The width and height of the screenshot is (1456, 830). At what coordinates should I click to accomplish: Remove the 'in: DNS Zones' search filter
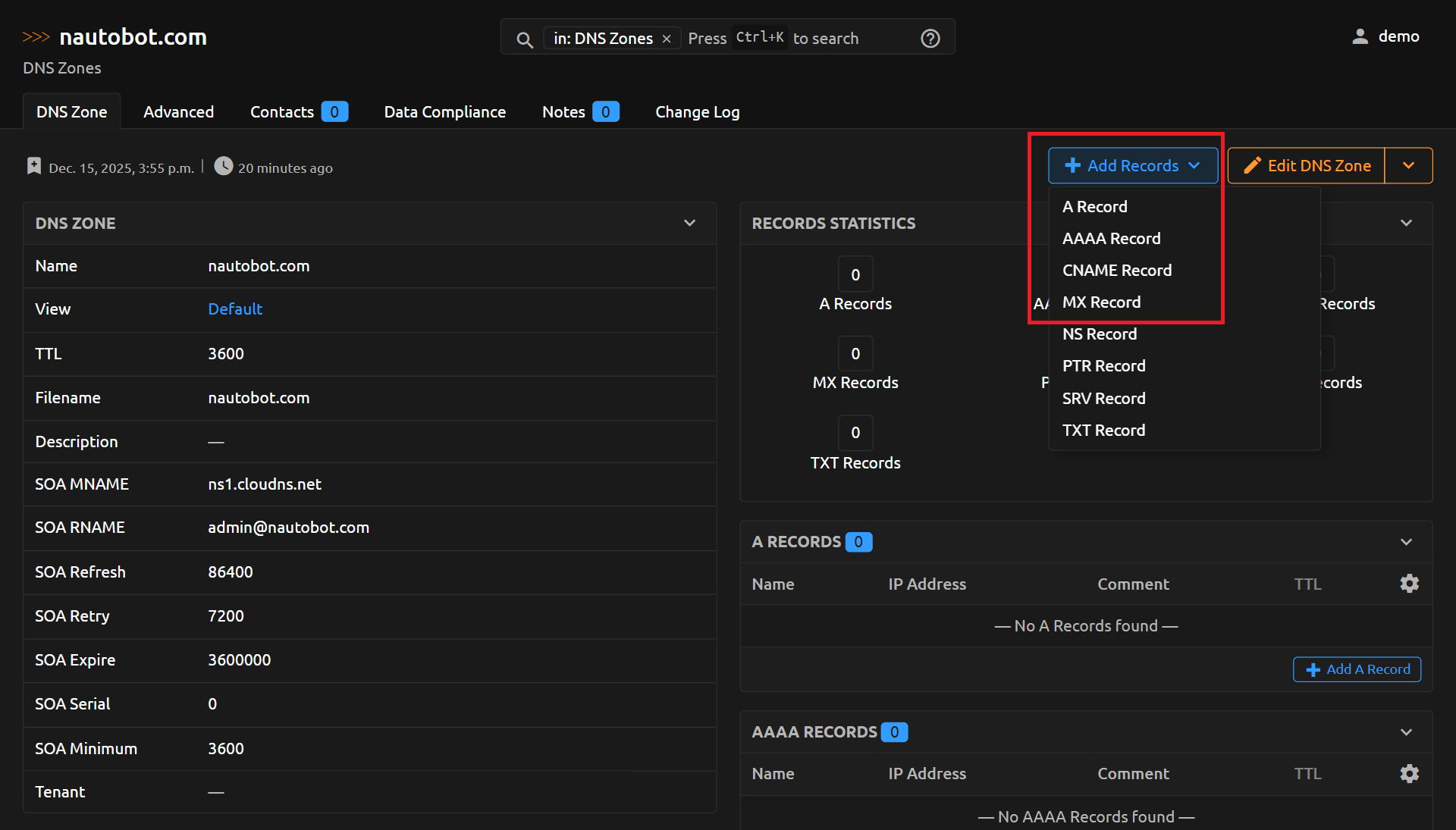(x=667, y=39)
